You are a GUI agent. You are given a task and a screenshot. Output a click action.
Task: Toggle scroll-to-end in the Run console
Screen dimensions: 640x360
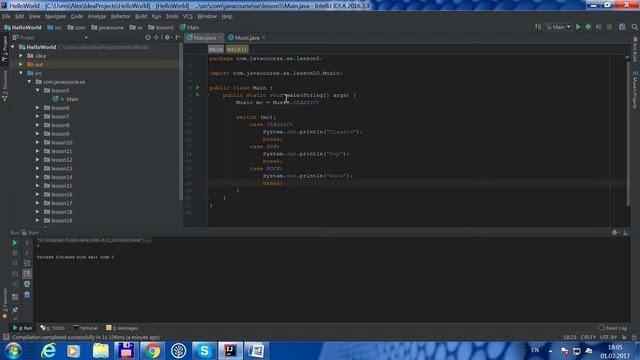click(x=27, y=273)
